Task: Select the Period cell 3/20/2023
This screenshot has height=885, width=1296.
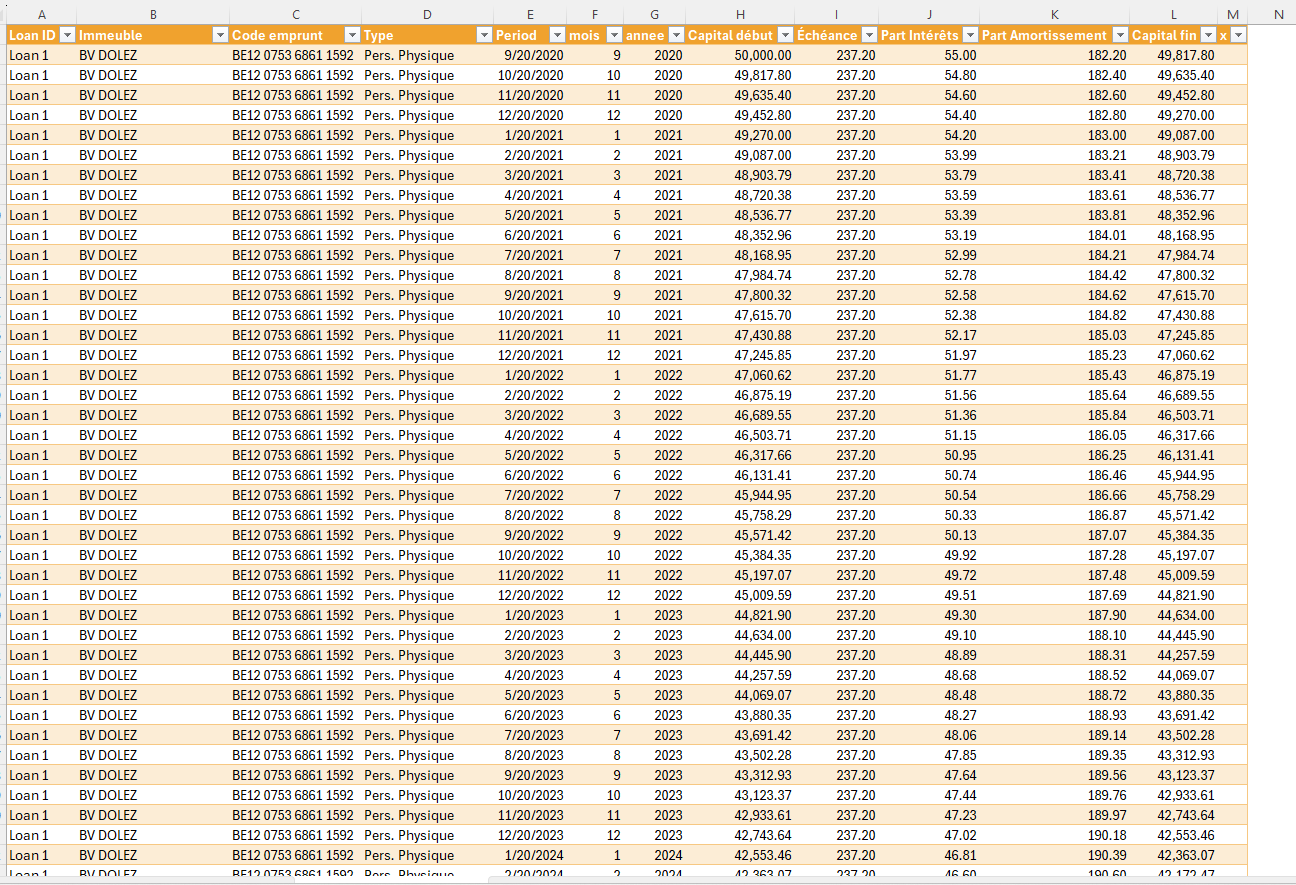Action: [530, 655]
